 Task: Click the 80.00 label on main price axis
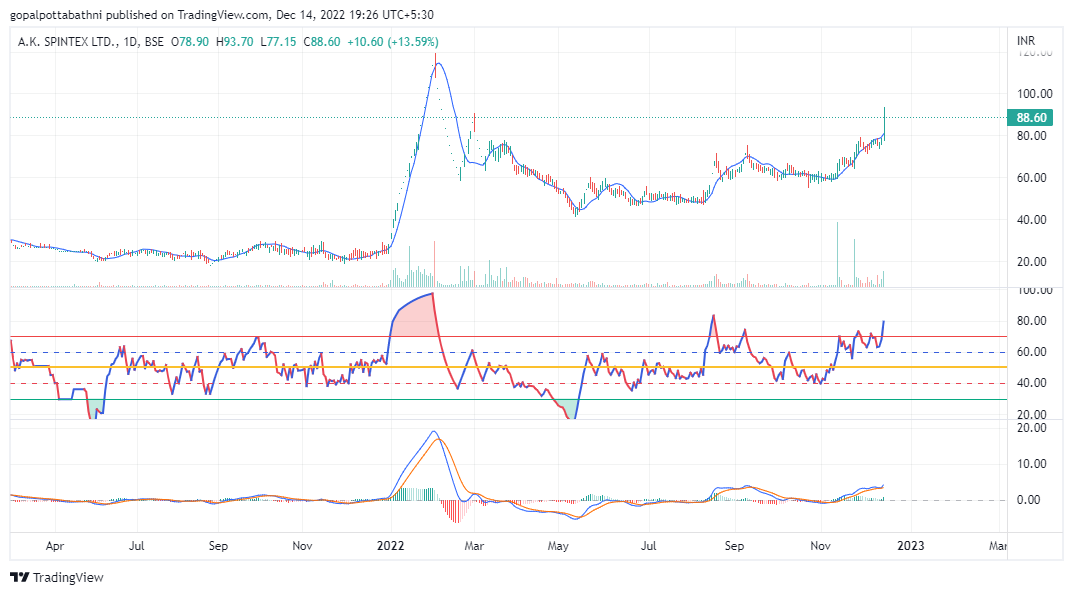1031,136
